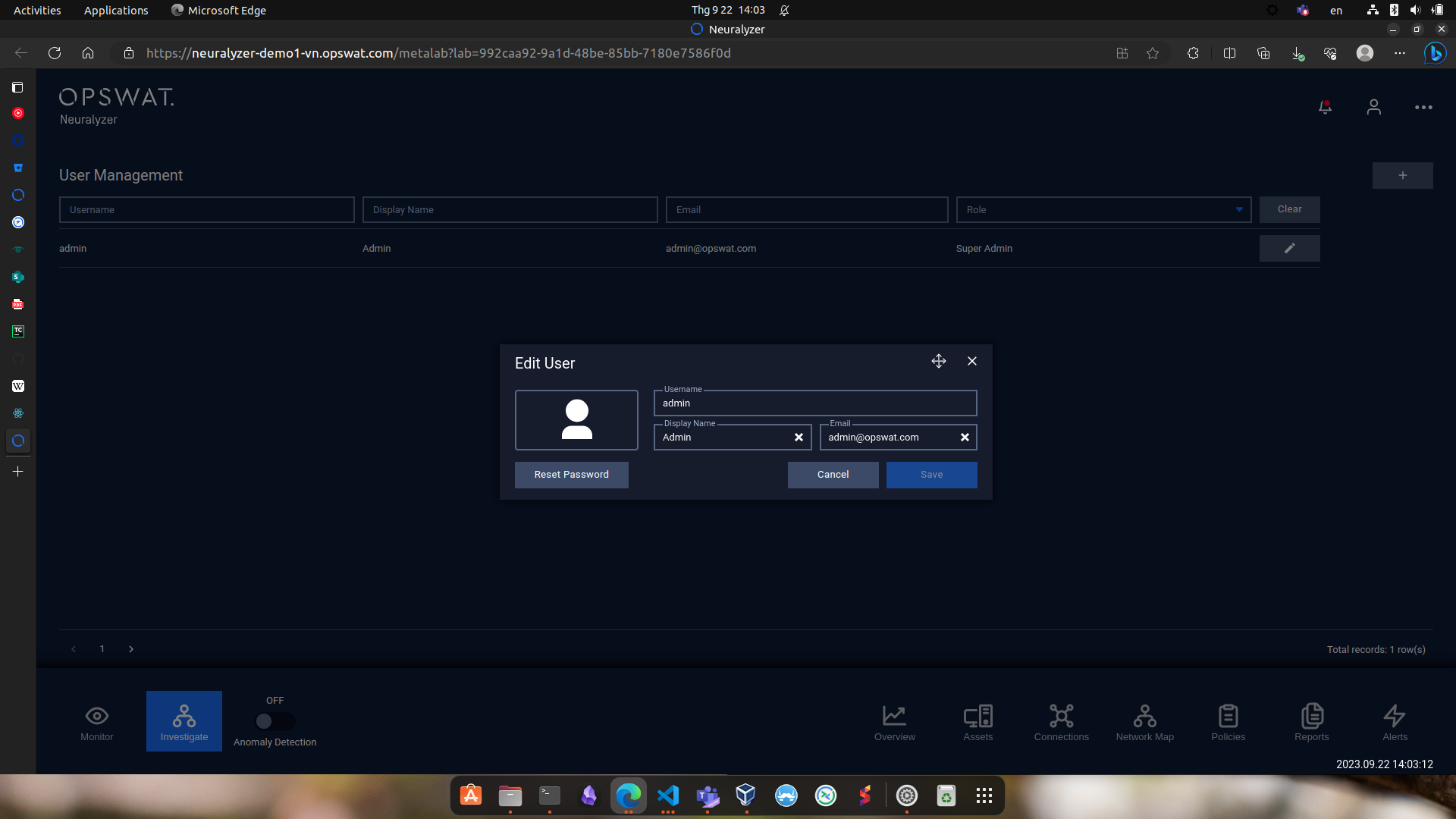The height and width of the screenshot is (819, 1456).
Task: Click the Email filter field
Action: tap(807, 210)
